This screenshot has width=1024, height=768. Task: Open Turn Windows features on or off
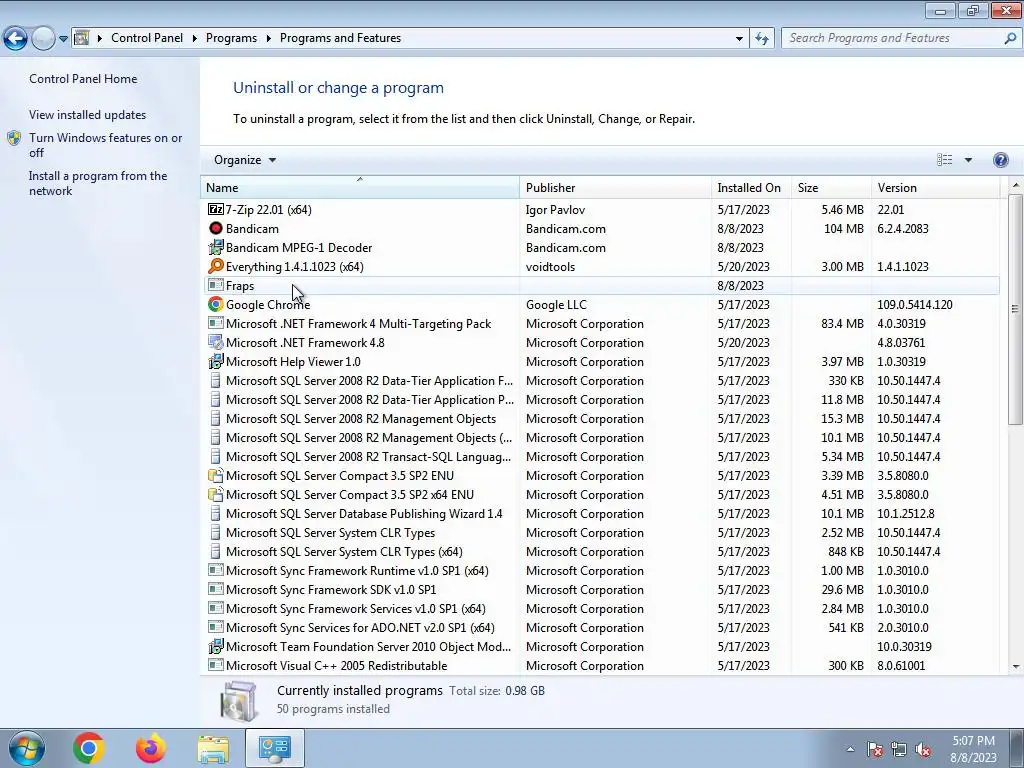coord(105,145)
